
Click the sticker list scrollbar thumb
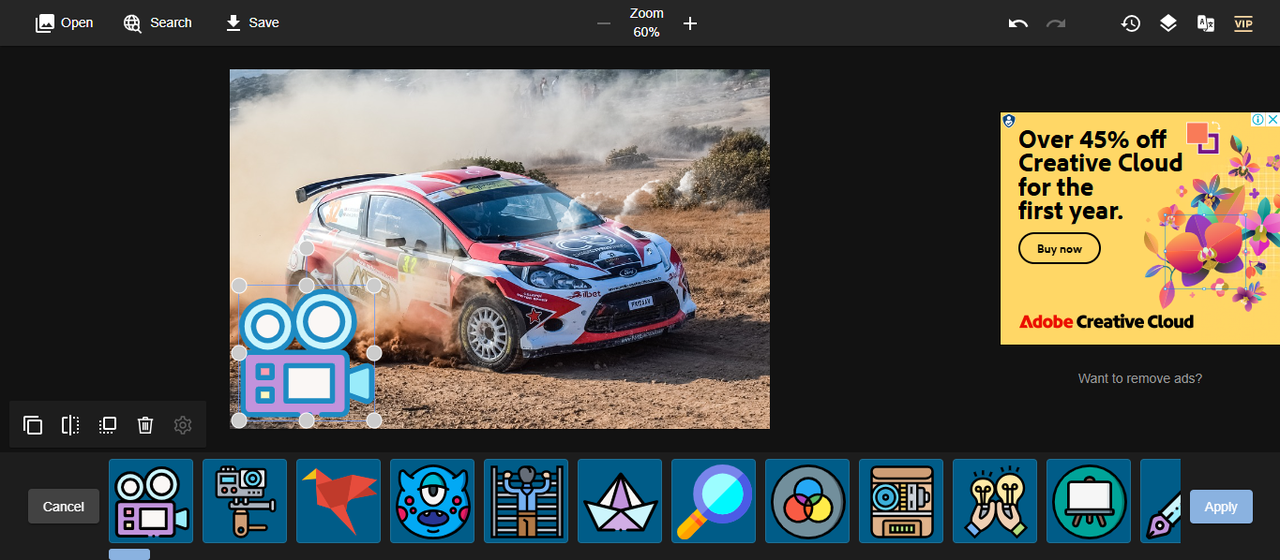(x=129, y=554)
